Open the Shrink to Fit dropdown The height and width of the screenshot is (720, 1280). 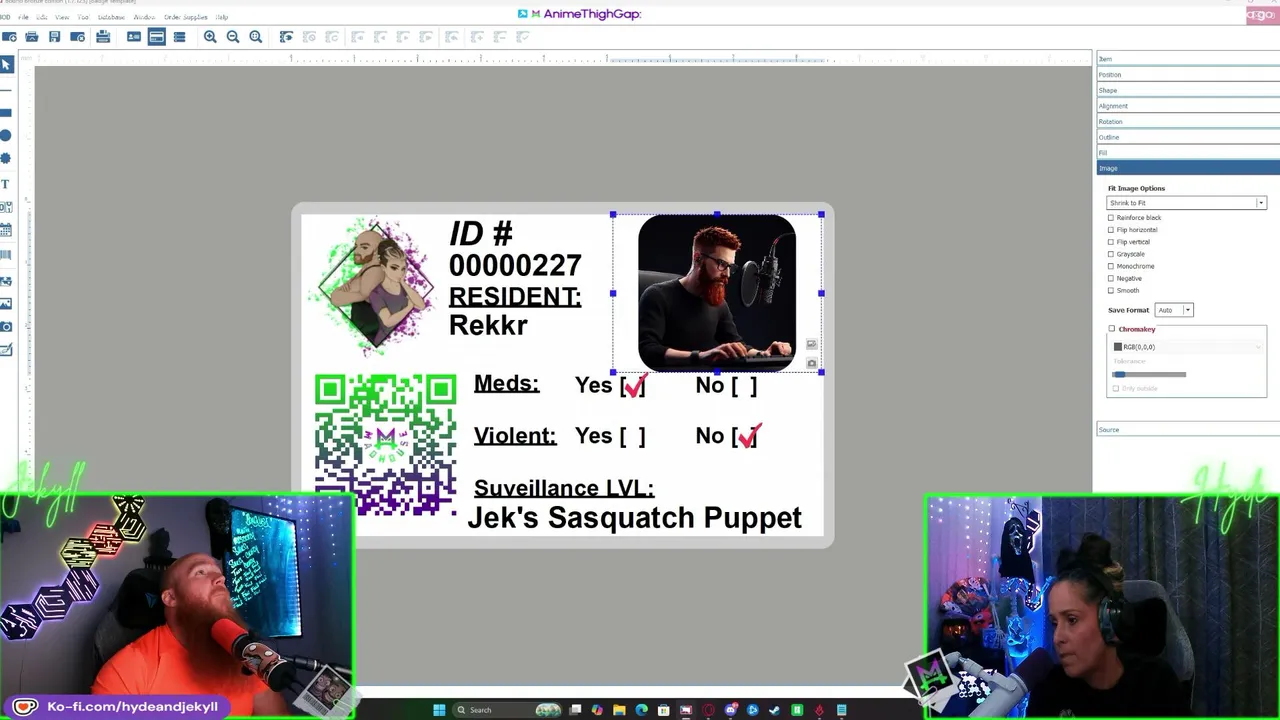[x=1186, y=203]
